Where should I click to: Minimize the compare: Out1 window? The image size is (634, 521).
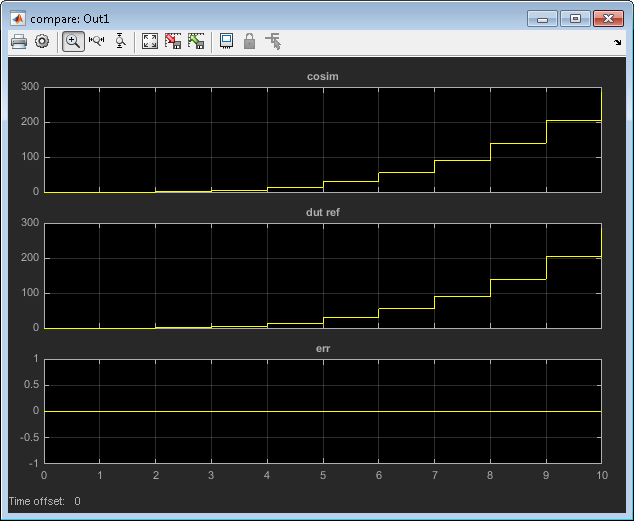543,19
